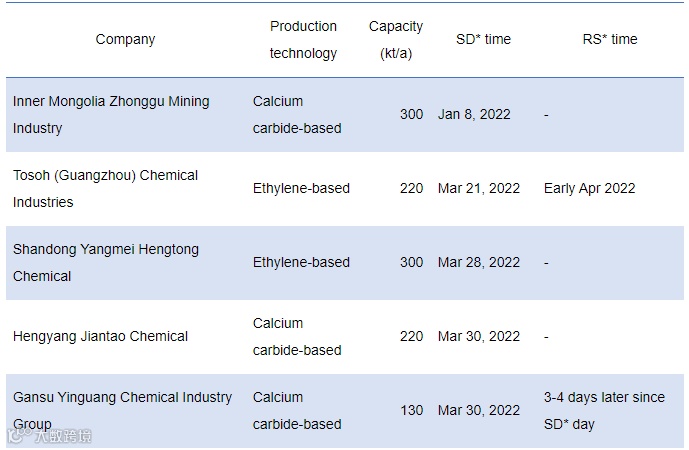
Task: Click Ethylene-based in the Shandong row
Action: [x=301, y=263]
